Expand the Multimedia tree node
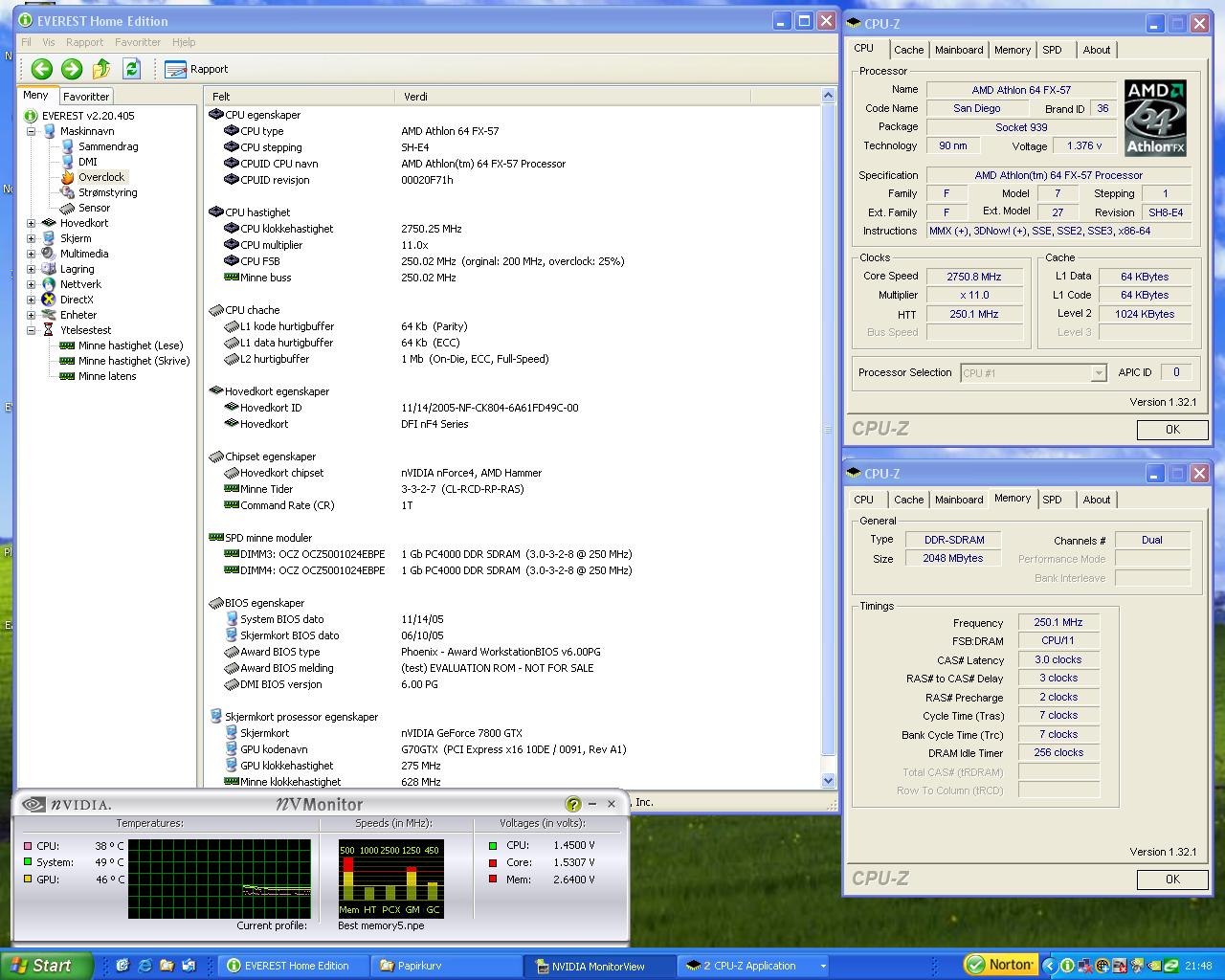The height and width of the screenshot is (980, 1225). (x=32, y=254)
